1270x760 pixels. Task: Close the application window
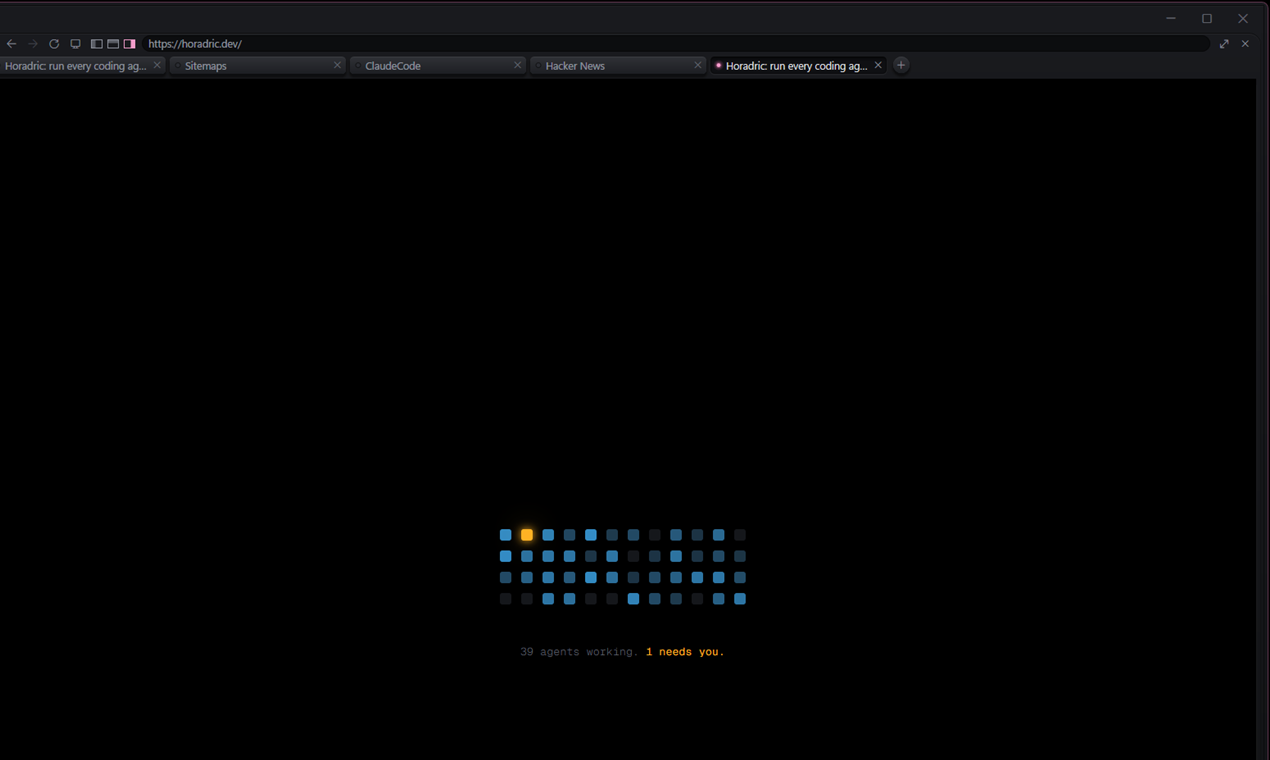tap(1243, 18)
